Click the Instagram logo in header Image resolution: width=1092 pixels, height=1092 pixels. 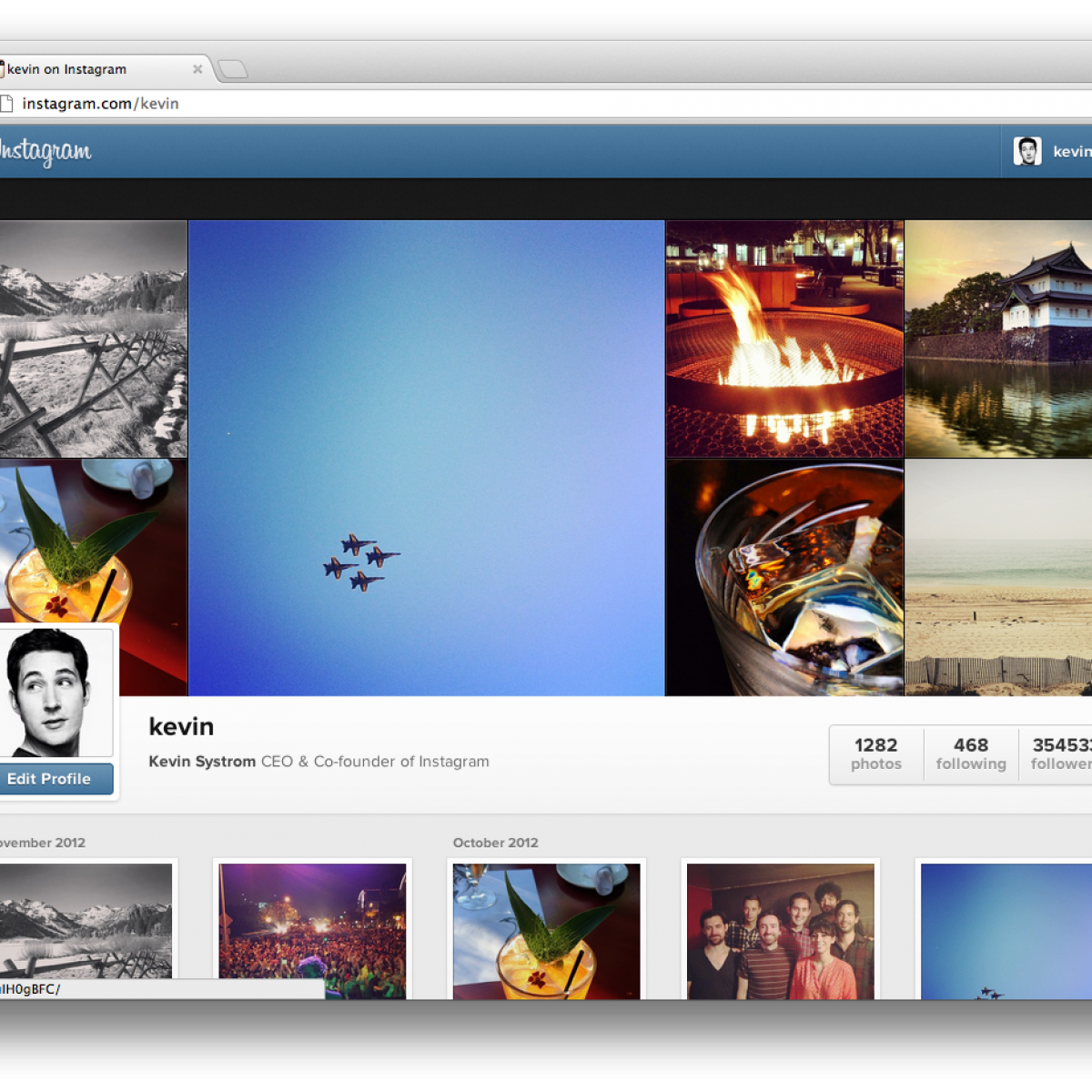pyautogui.click(x=45, y=151)
